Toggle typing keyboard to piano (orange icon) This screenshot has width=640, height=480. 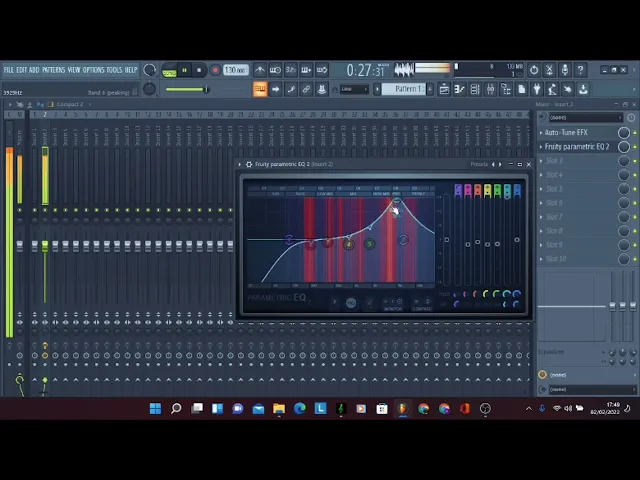pyautogui.click(x=260, y=89)
